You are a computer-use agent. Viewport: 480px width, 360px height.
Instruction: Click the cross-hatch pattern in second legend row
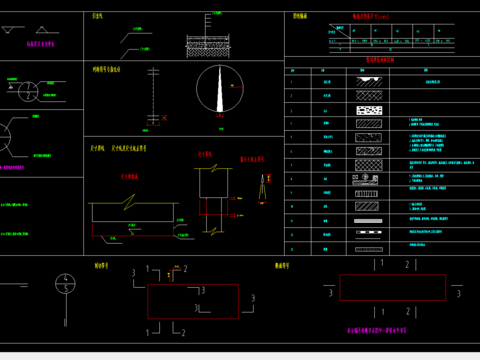(x=369, y=96)
